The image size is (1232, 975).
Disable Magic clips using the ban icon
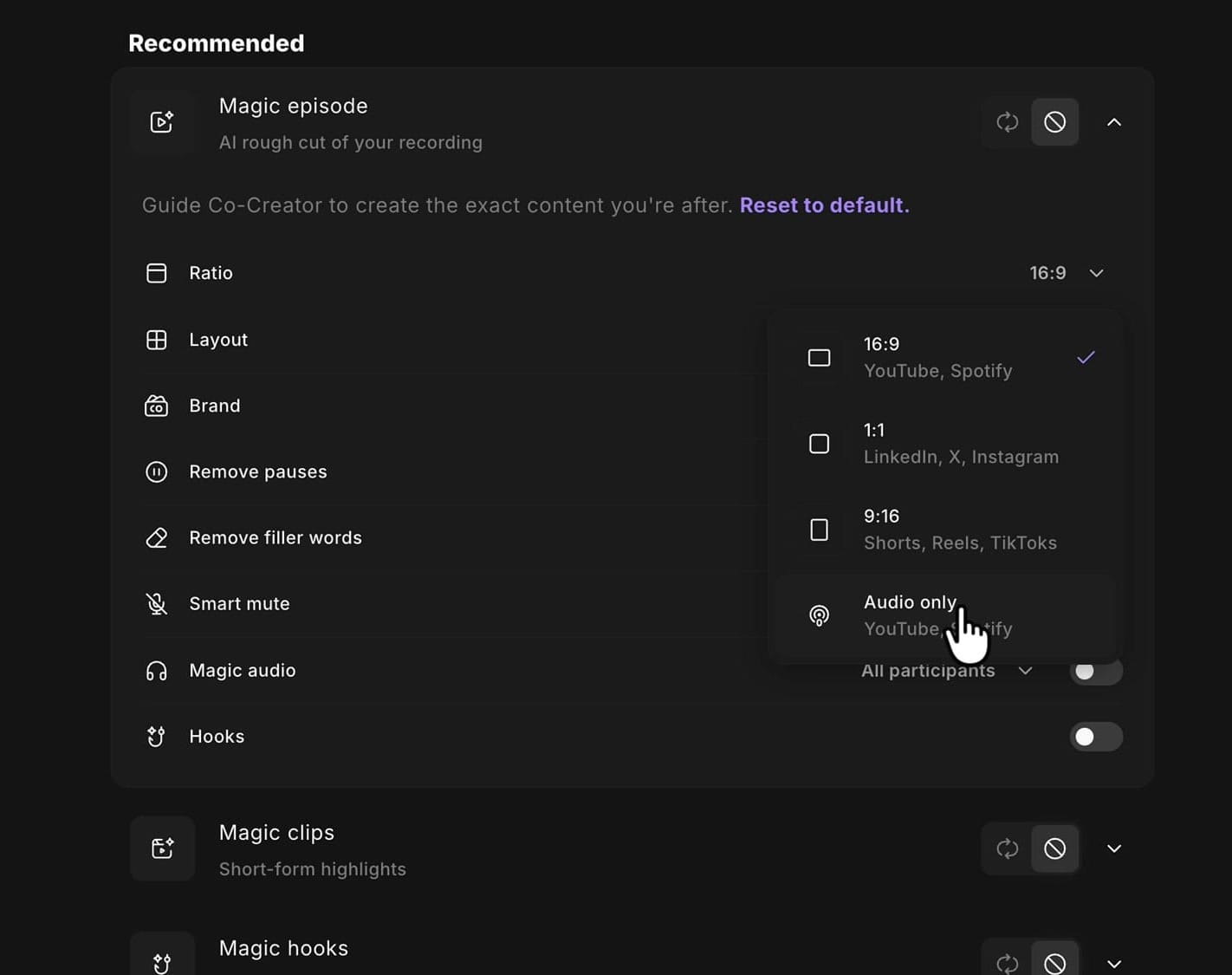click(x=1054, y=848)
